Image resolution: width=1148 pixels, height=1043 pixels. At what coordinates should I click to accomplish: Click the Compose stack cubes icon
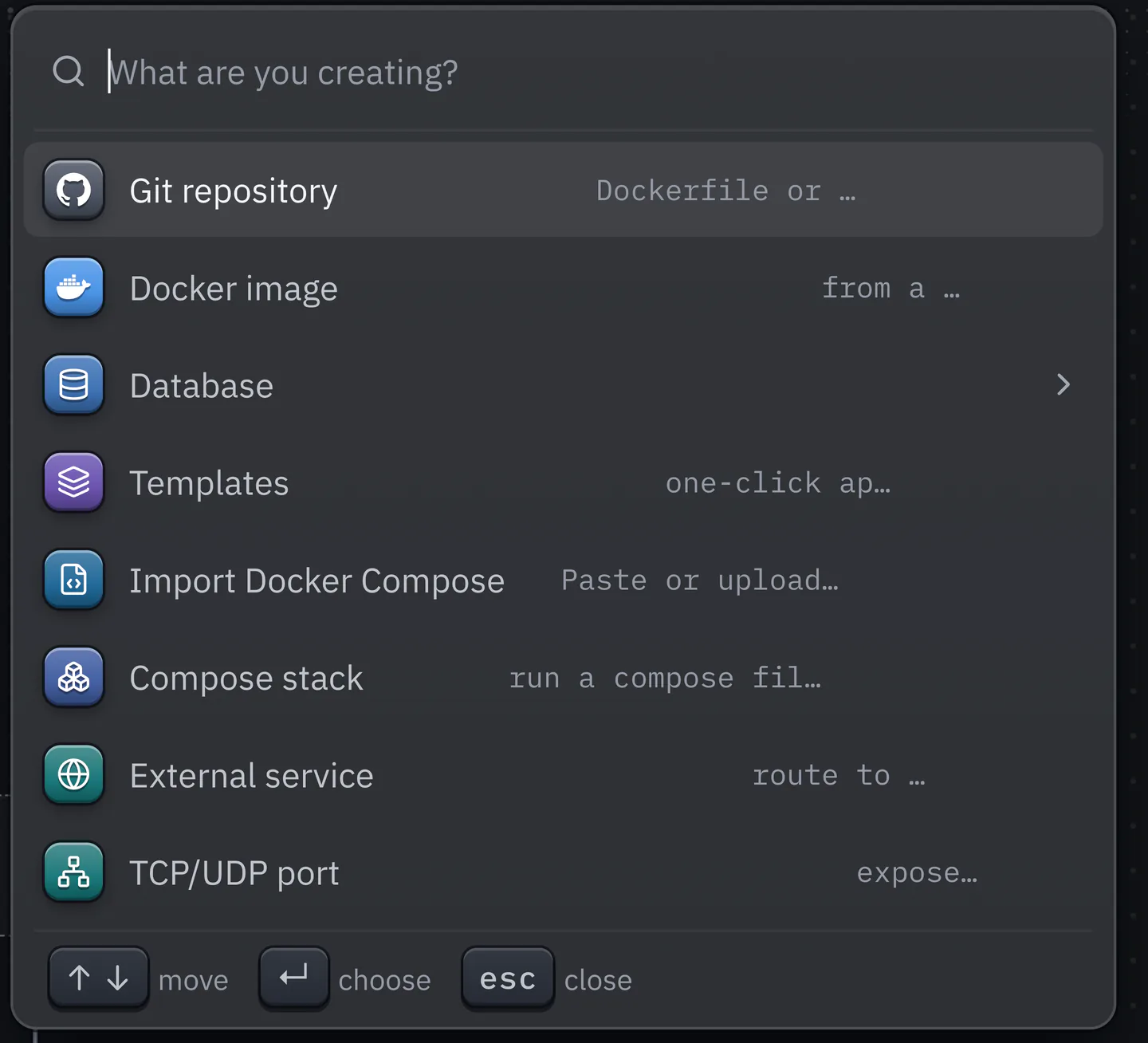pos(73,678)
